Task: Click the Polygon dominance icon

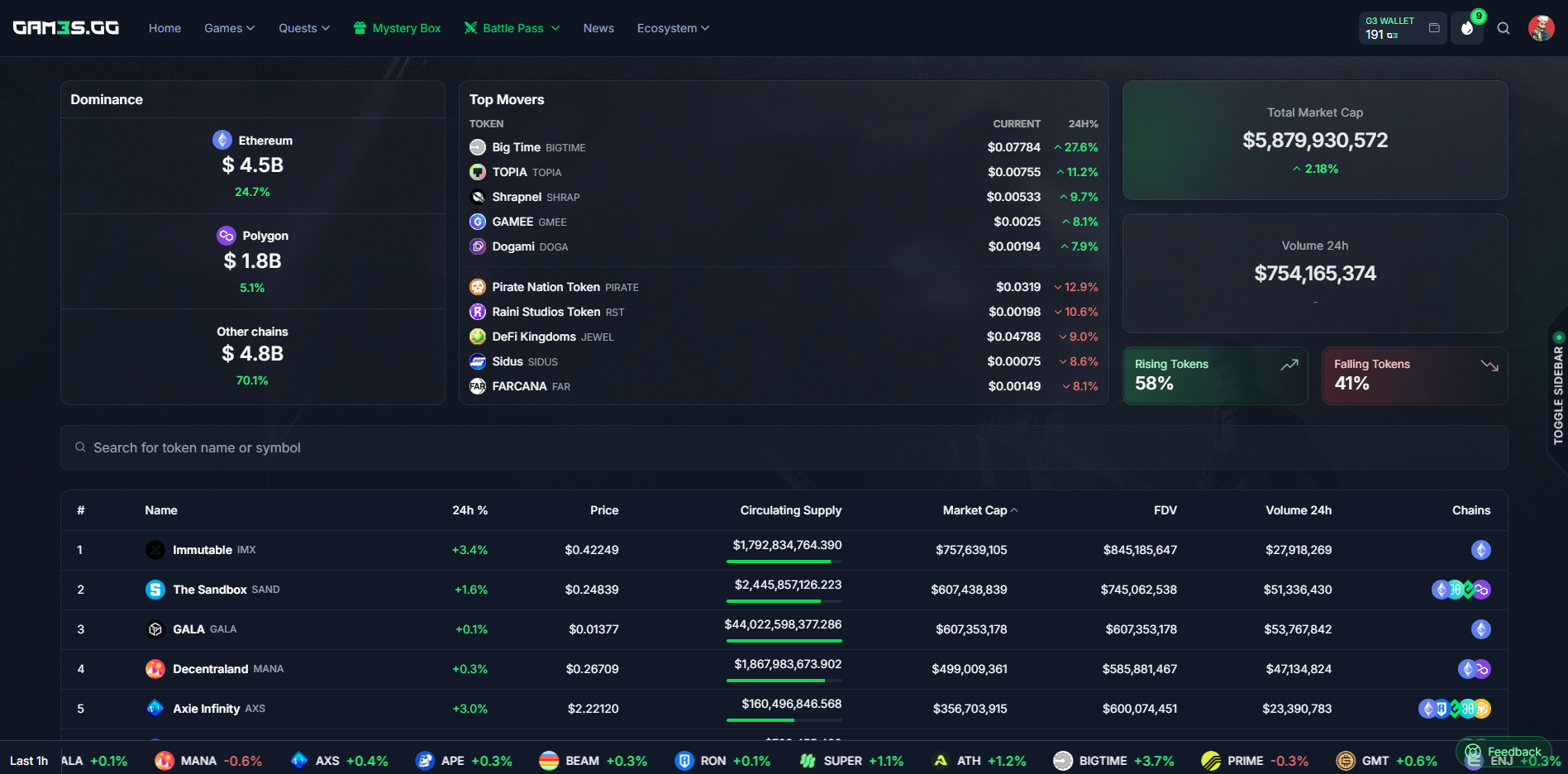Action: tap(226, 236)
